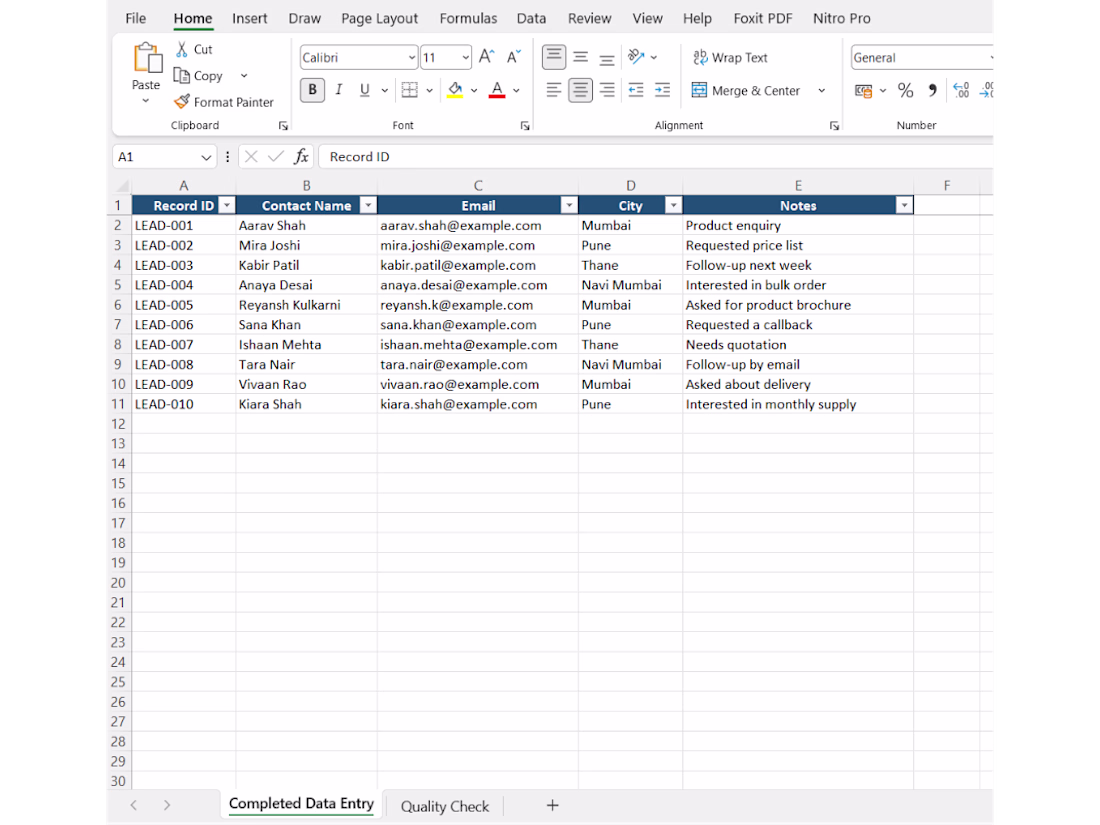1100x825 pixels.
Task: Click the formula bar showing Record ID
Action: [656, 156]
